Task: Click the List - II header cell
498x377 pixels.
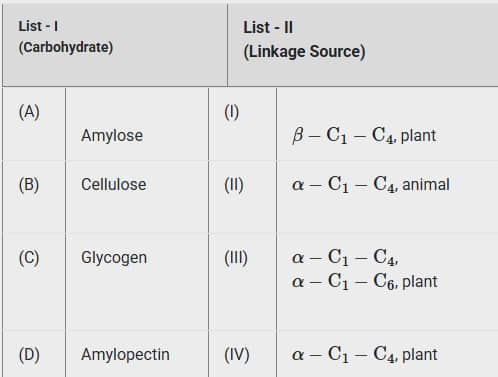Action: (363, 45)
